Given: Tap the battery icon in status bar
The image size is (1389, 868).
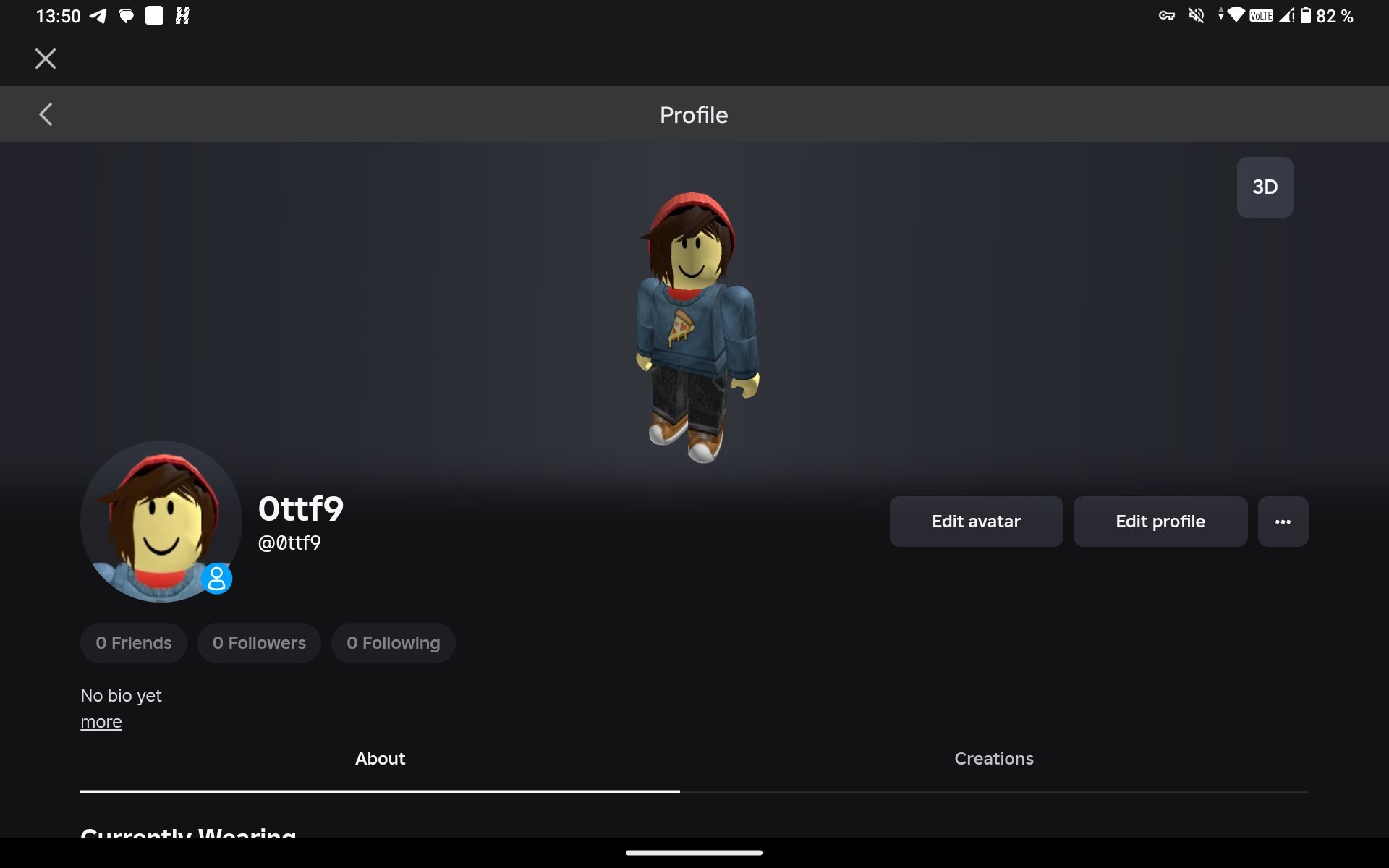Looking at the screenshot, I should coord(1306,15).
